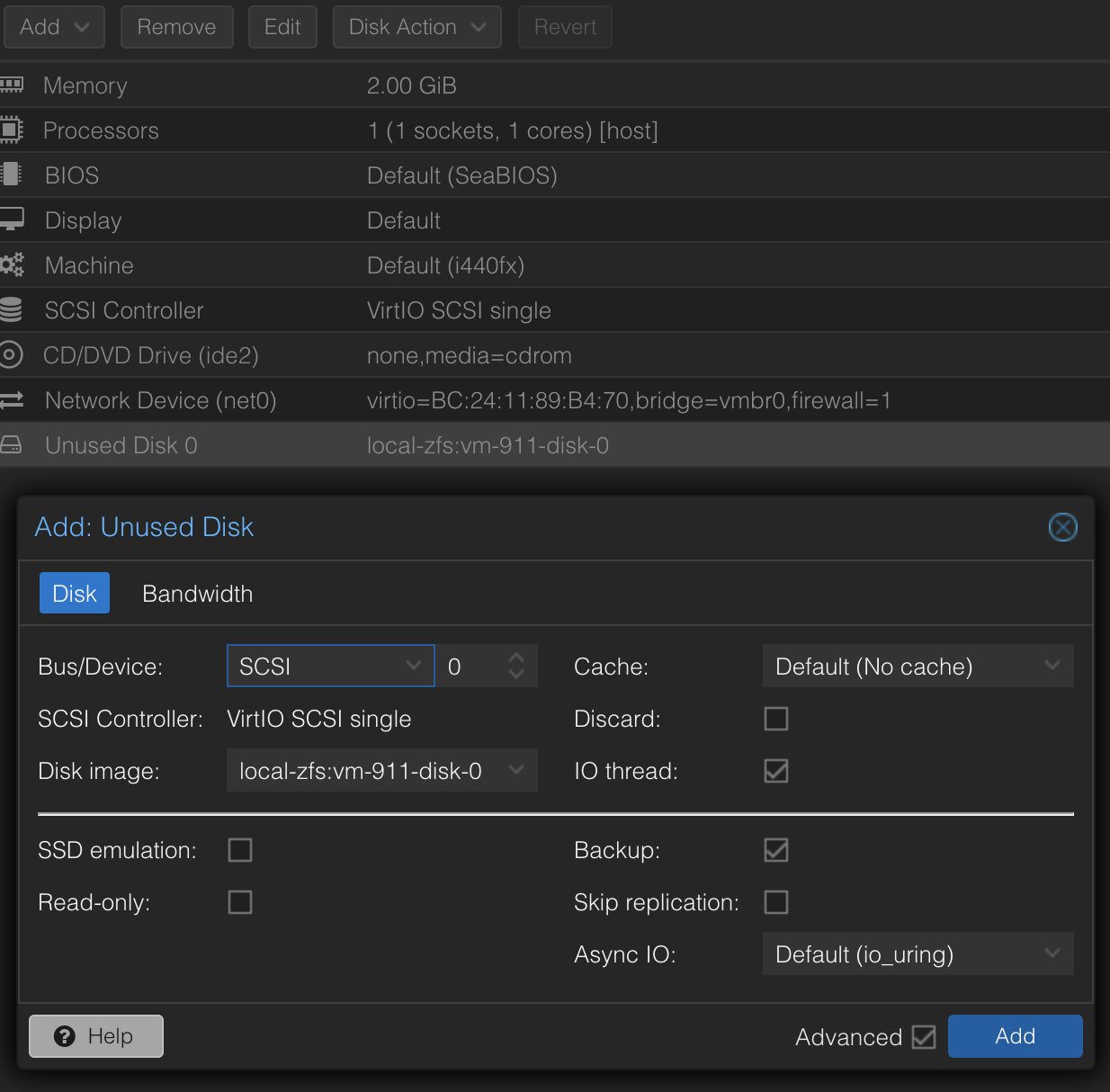Click the Processors chip icon

coord(11,130)
